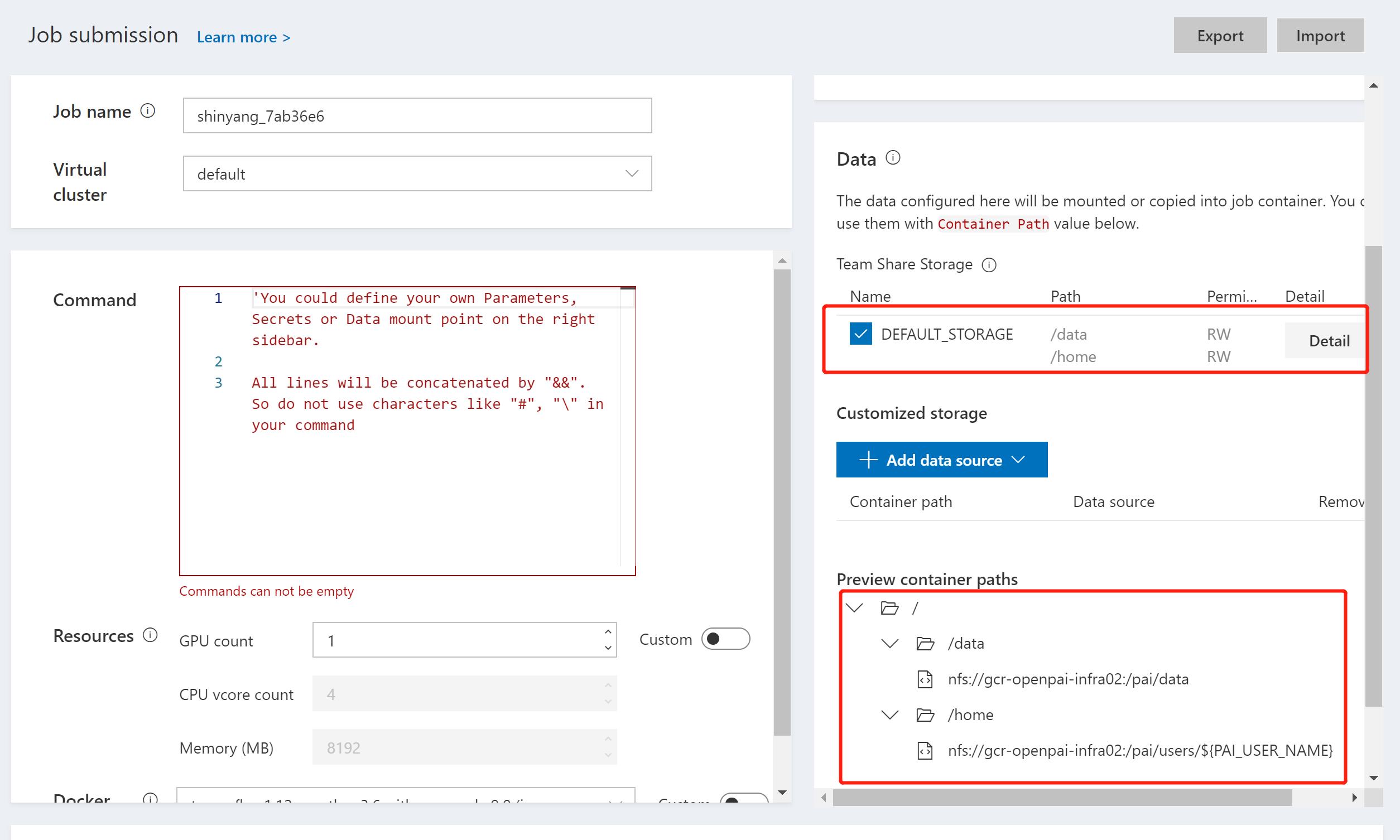The image size is (1400, 840).
Task: Click the info icon beside Data heading
Action: [x=893, y=157]
